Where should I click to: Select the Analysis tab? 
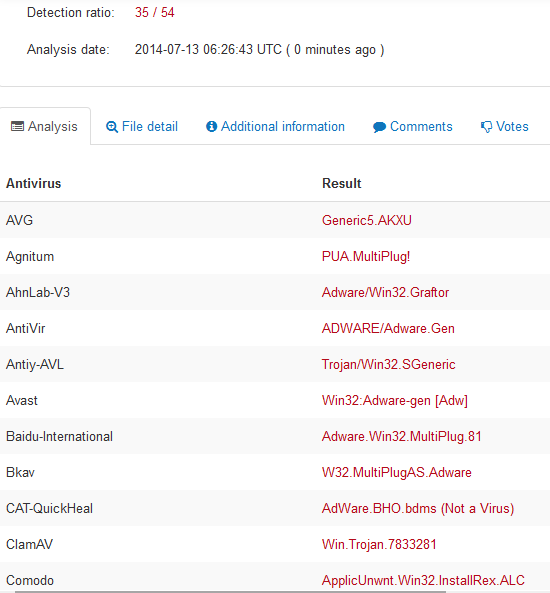pyautogui.click(x=45, y=126)
